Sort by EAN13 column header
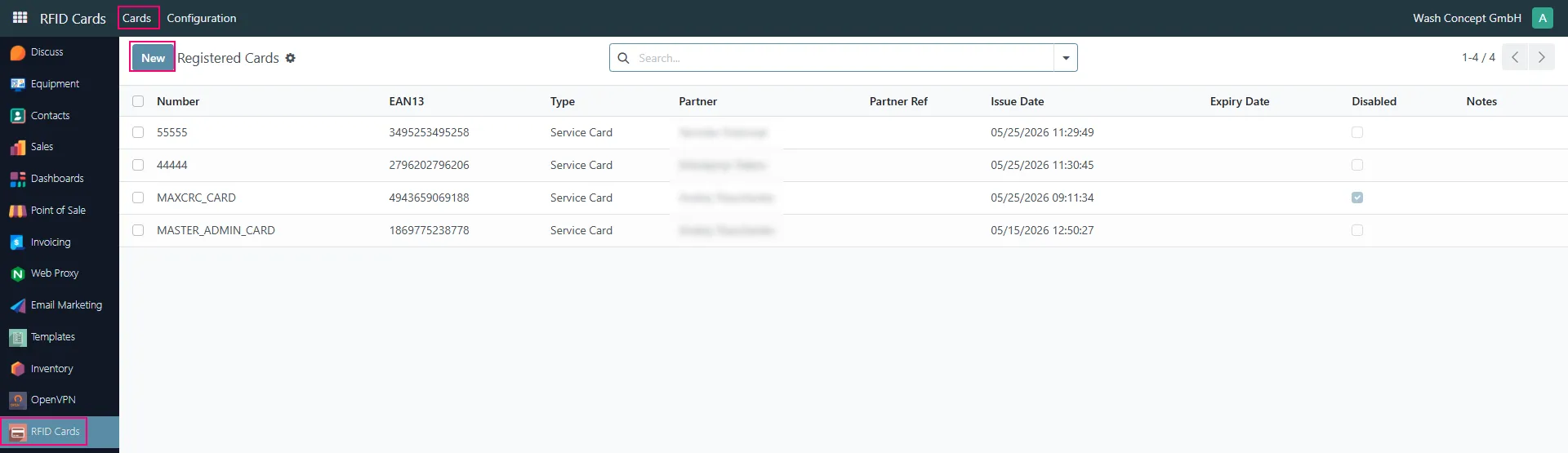The width and height of the screenshot is (1568, 453). [407, 101]
